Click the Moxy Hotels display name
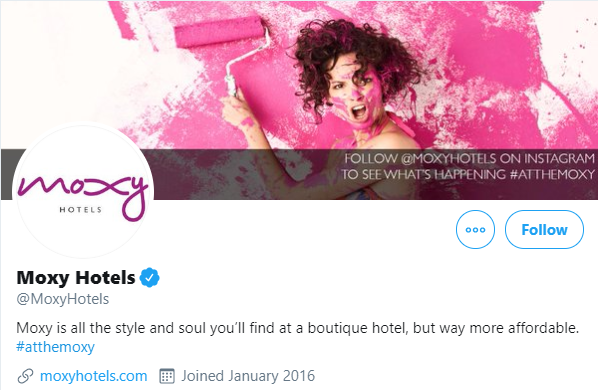The width and height of the screenshot is (598, 390). click(x=76, y=277)
